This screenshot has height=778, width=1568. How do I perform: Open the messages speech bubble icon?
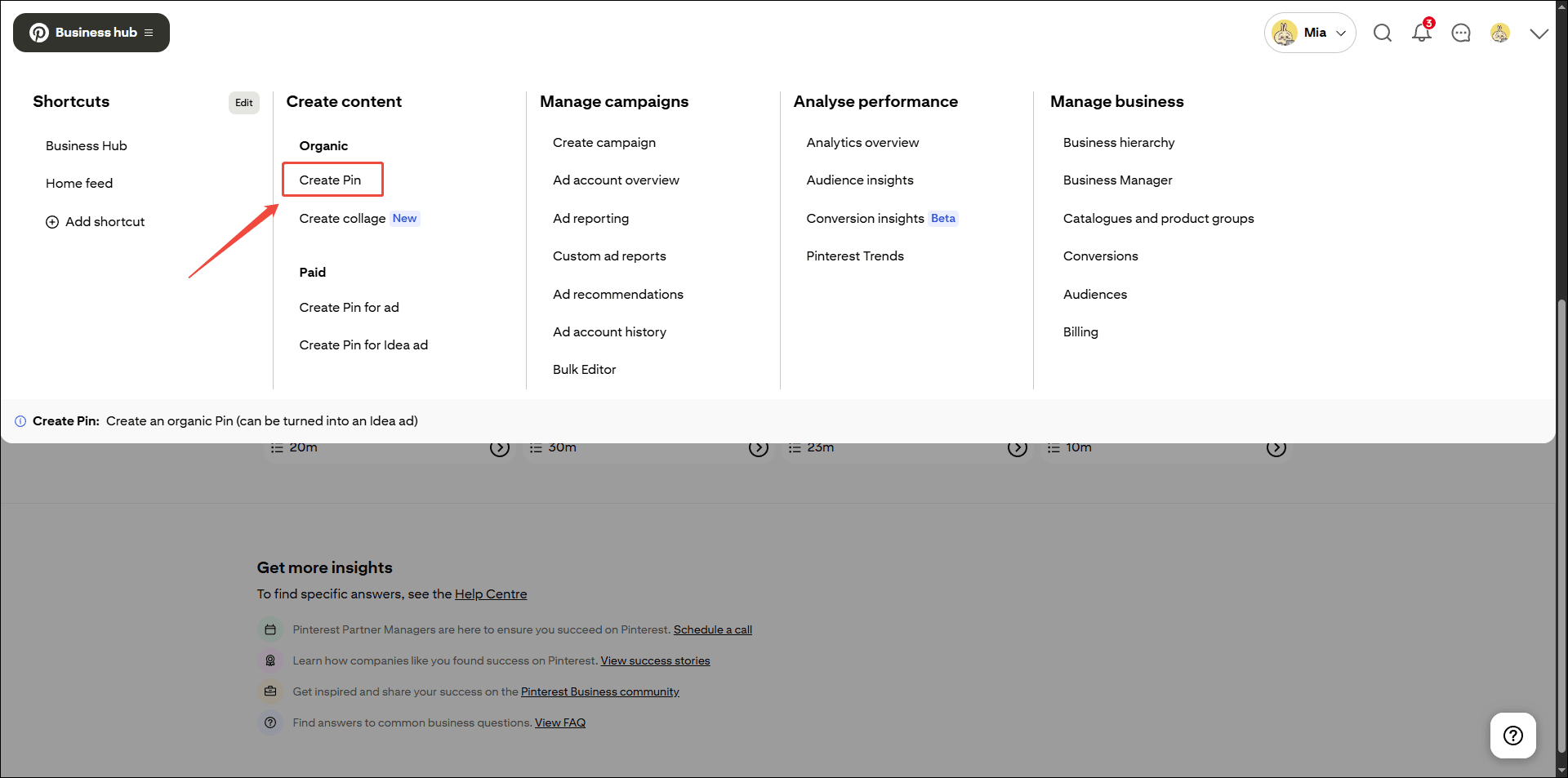point(1461,33)
